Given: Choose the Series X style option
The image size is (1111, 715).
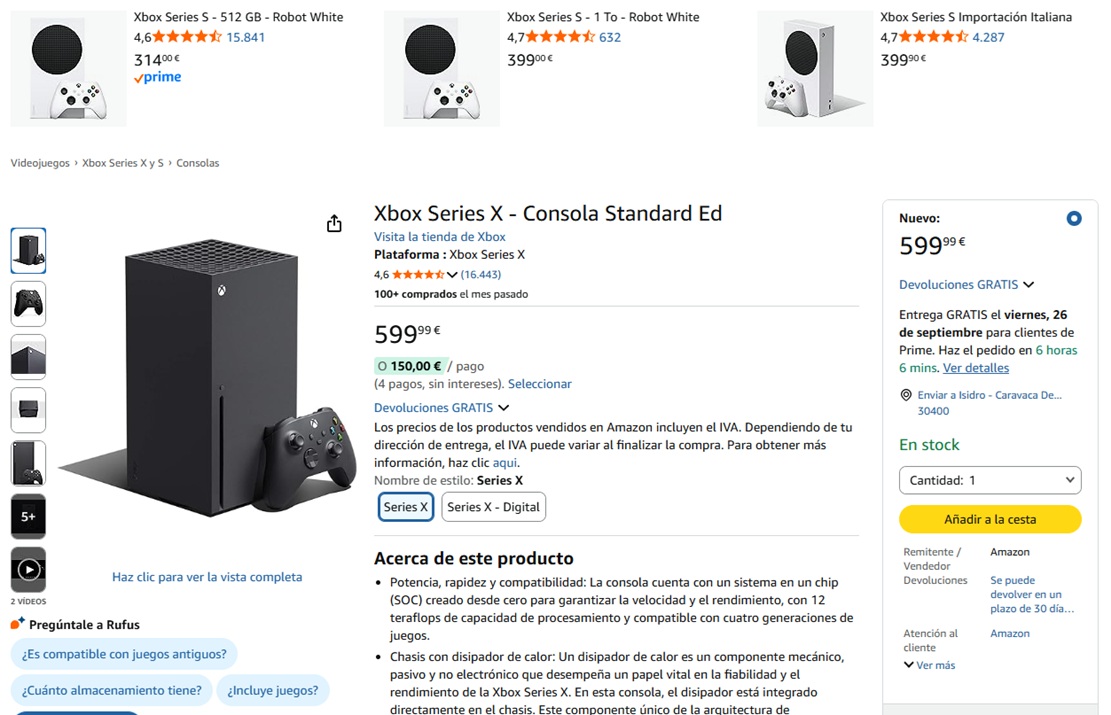Looking at the screenshot, I should pyautogui.click(x=406, y=507).
